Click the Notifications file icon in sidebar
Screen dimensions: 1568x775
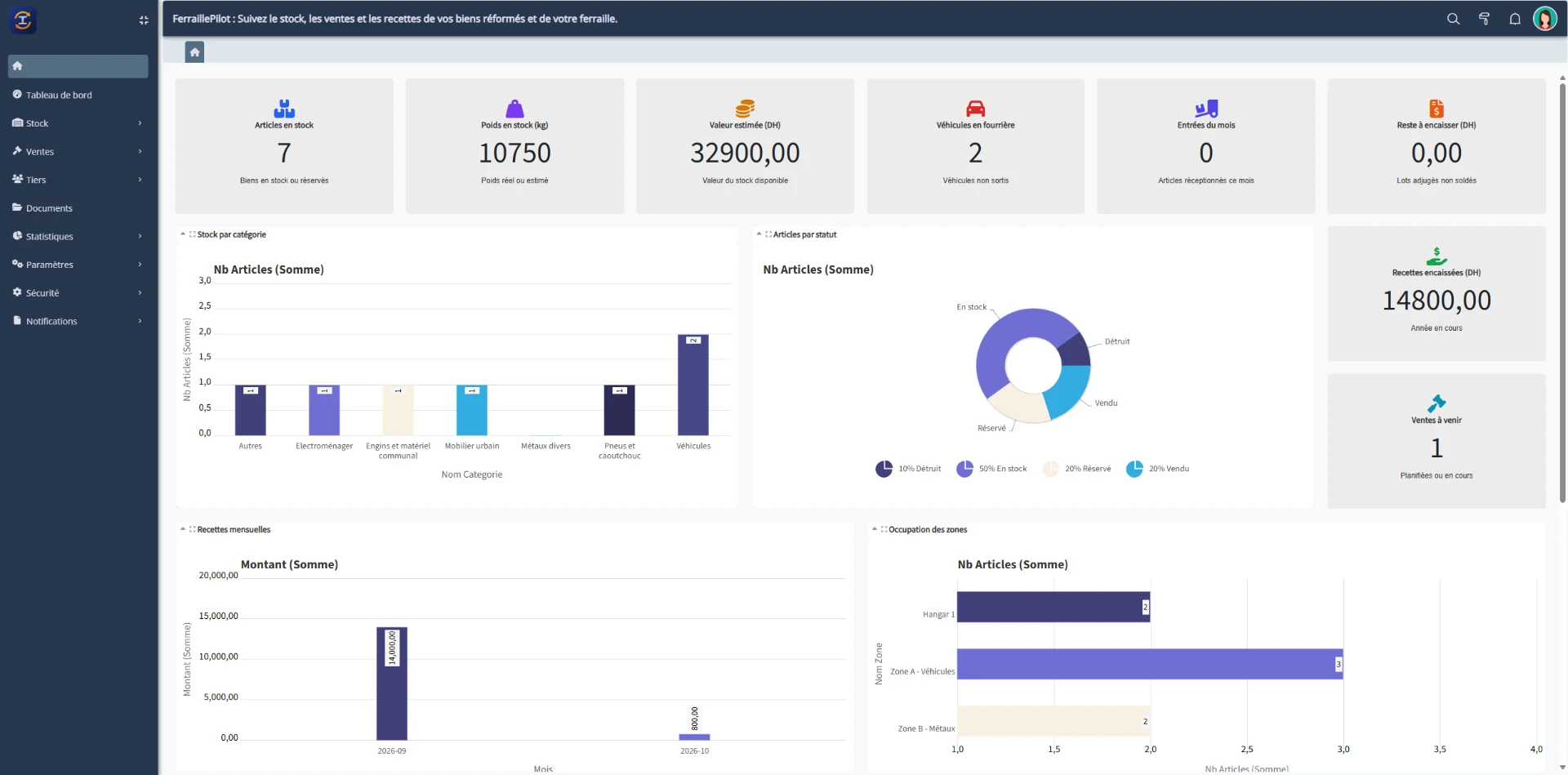click(x=17, y=321)
